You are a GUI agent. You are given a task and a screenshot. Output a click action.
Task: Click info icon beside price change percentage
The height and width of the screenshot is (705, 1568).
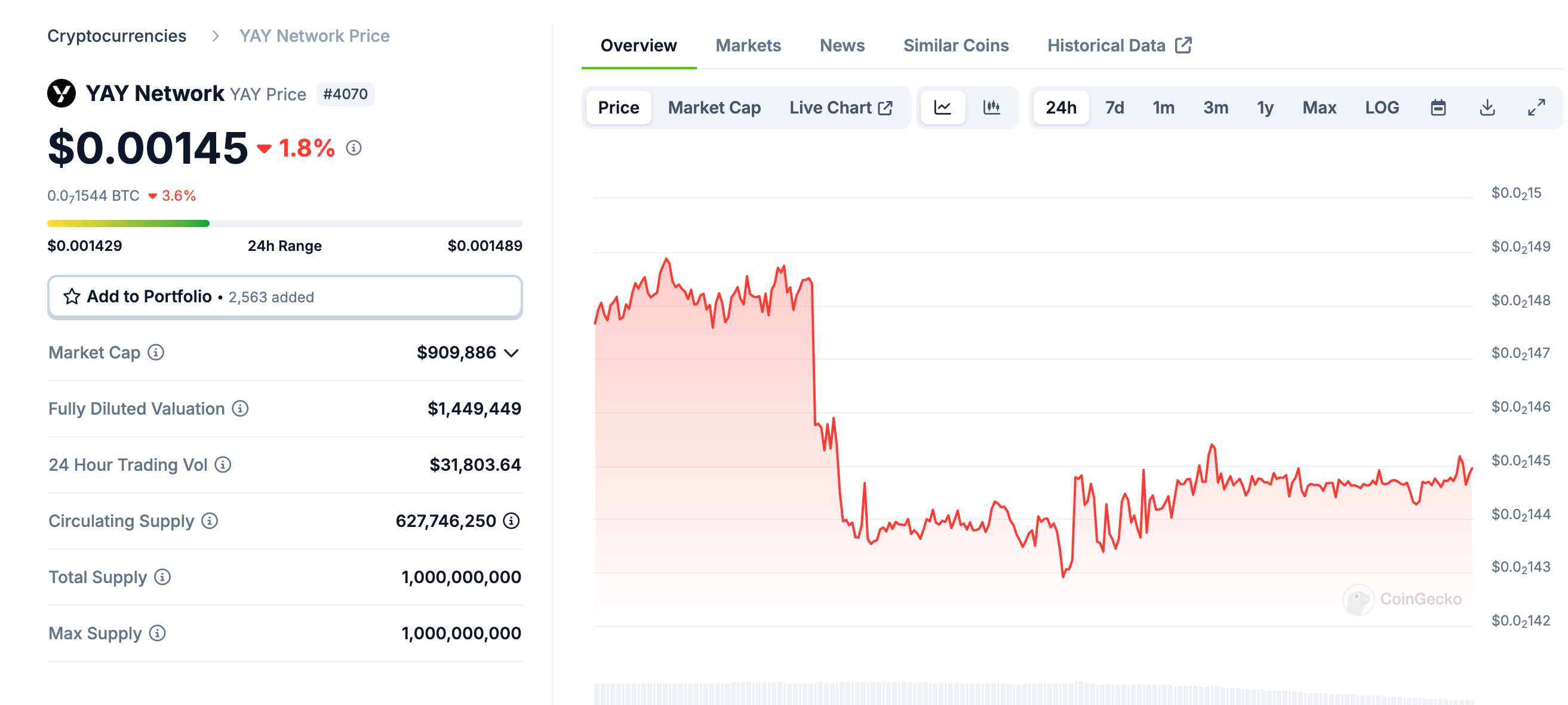pyautogui.click(x=353, y=148)
